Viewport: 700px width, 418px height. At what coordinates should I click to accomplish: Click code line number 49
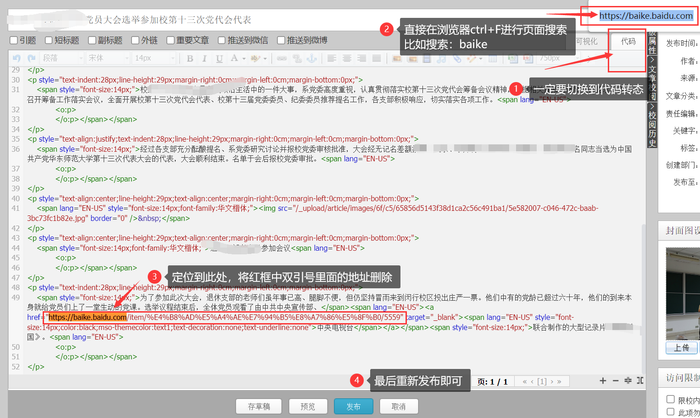click(x=16, y=297)
